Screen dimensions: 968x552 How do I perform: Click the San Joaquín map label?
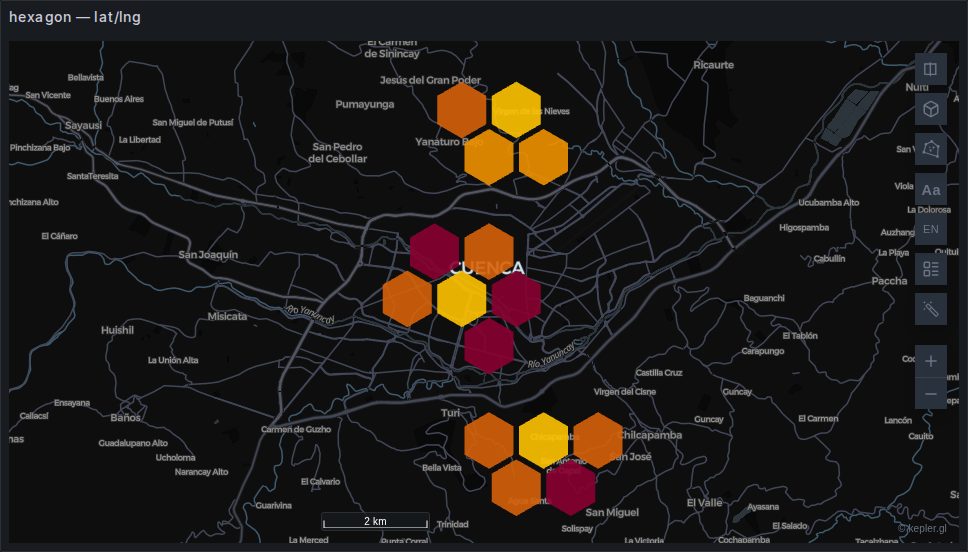coord(208,254)
